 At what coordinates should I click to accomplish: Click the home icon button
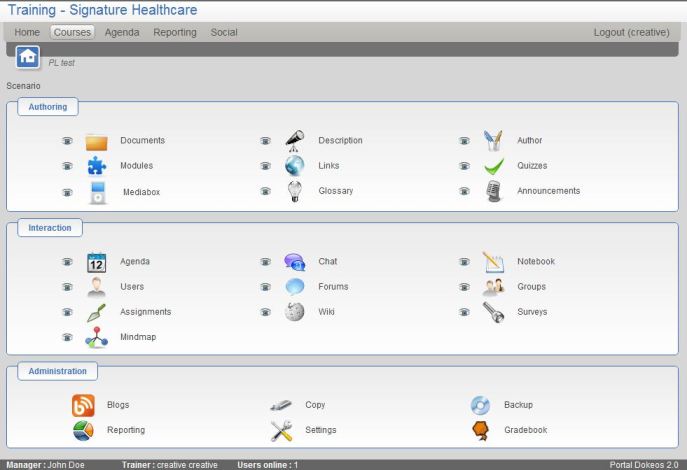point(28,57)
